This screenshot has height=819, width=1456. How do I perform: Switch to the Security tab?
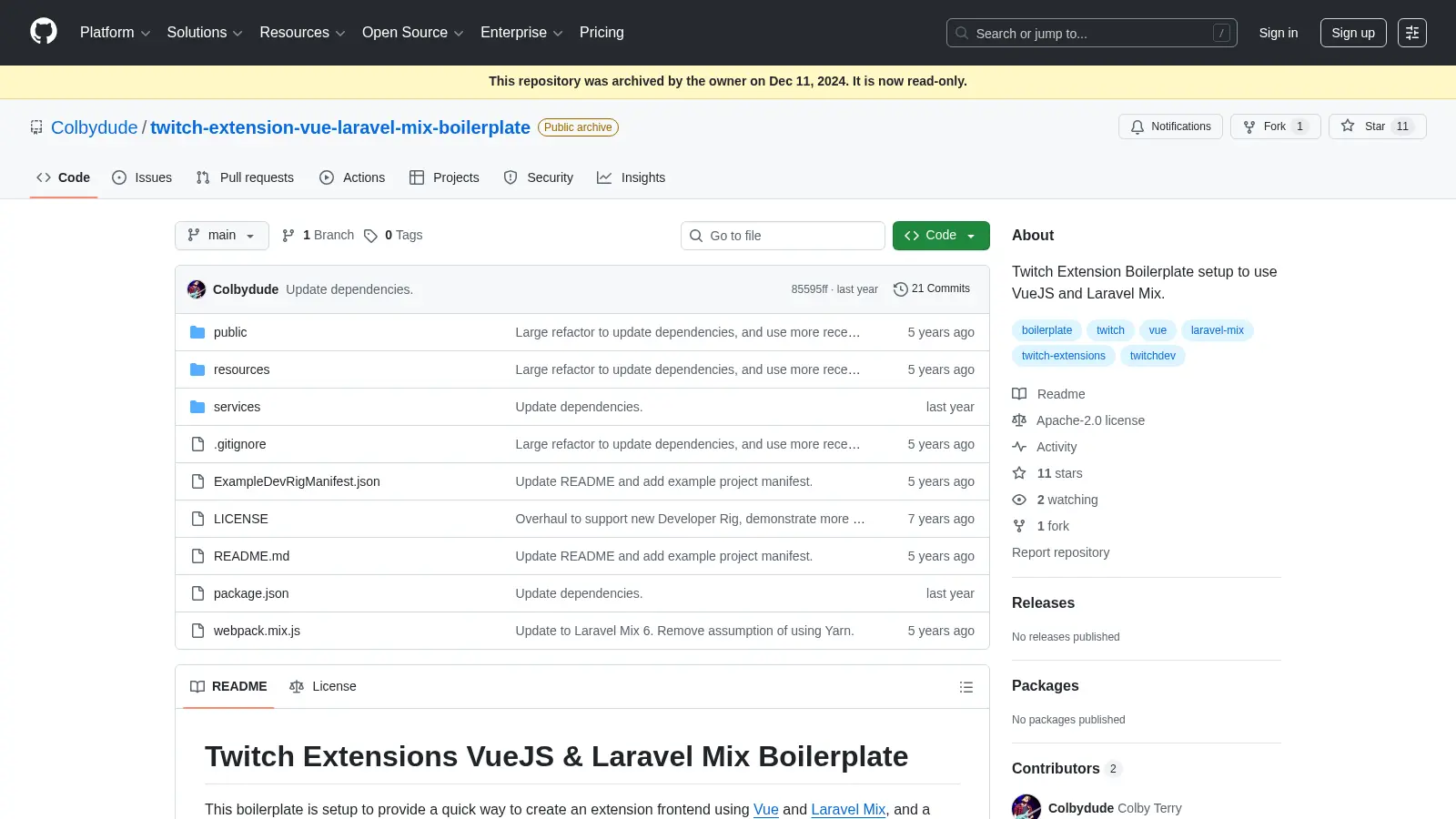pos(539,177)
